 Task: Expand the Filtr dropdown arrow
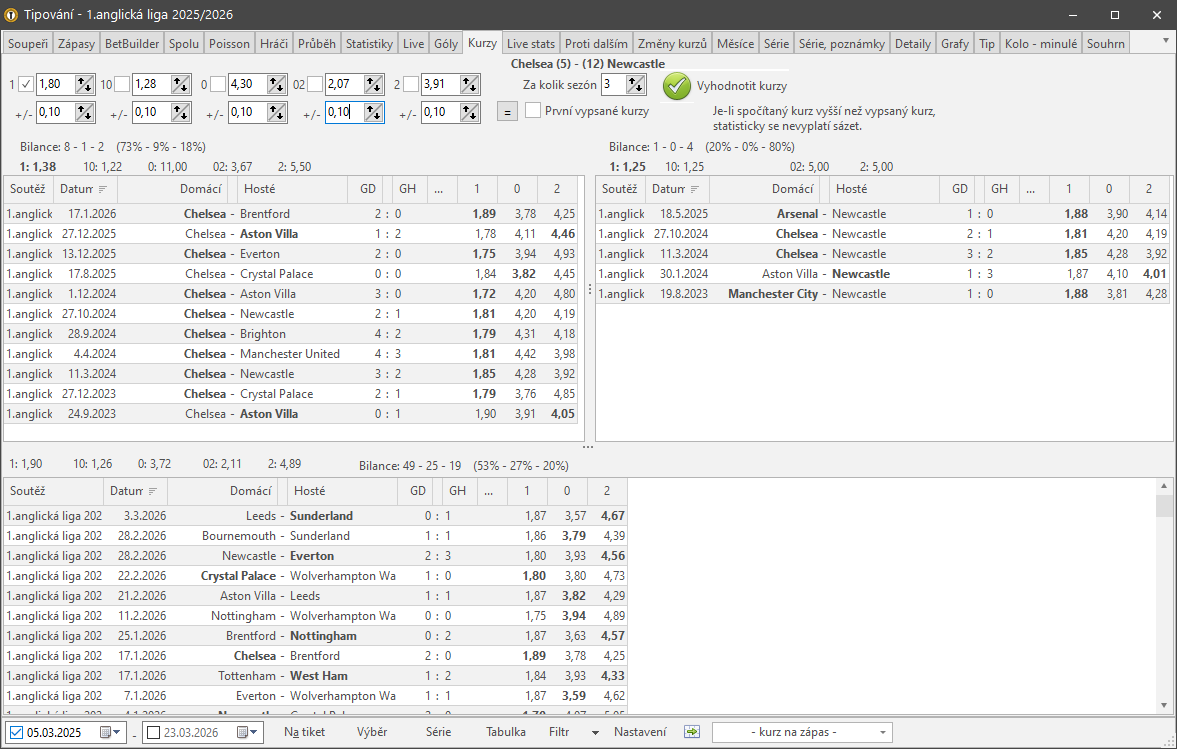595,732
